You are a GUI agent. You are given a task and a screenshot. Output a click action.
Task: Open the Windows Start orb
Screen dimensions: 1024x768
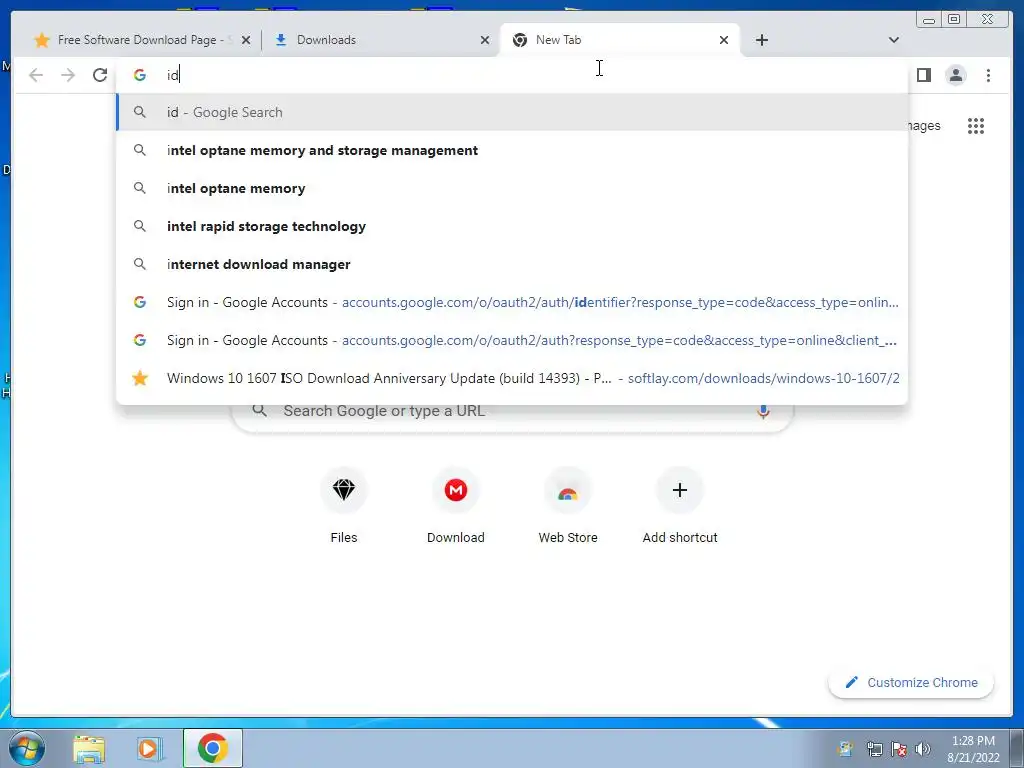click(x=27, y=748)
